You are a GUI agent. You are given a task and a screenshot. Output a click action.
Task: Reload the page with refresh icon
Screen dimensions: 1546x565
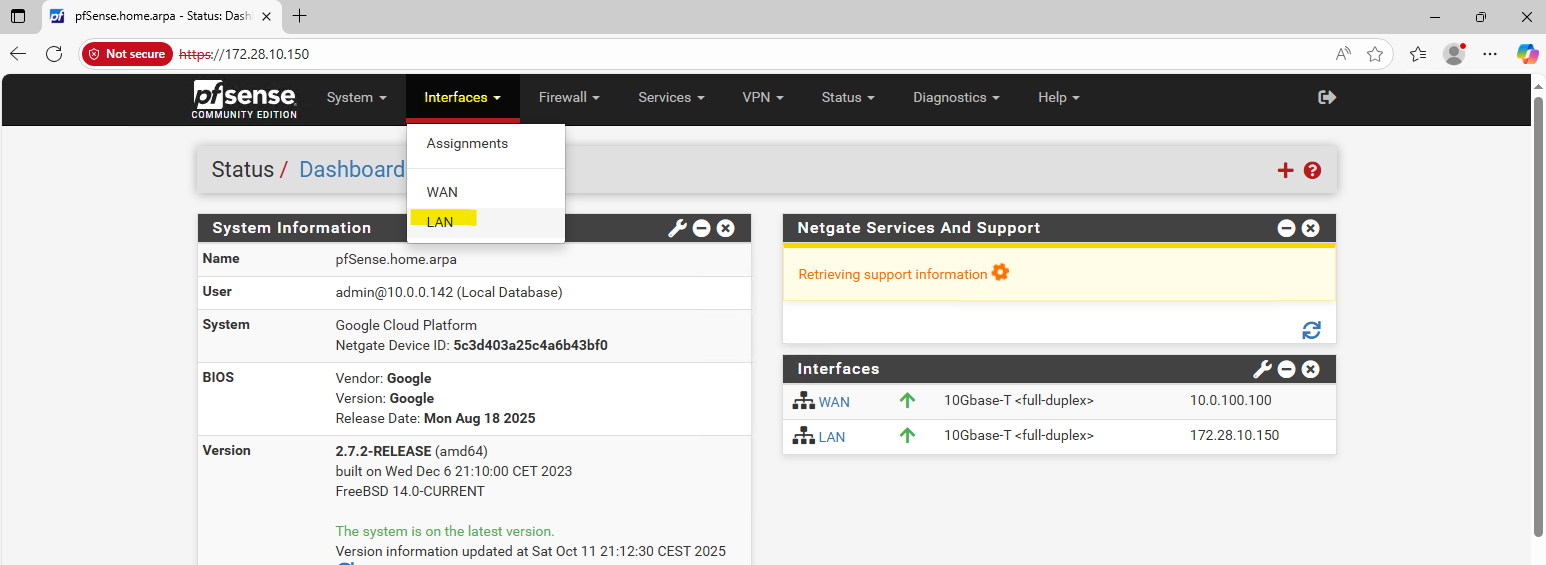(54, 54)
